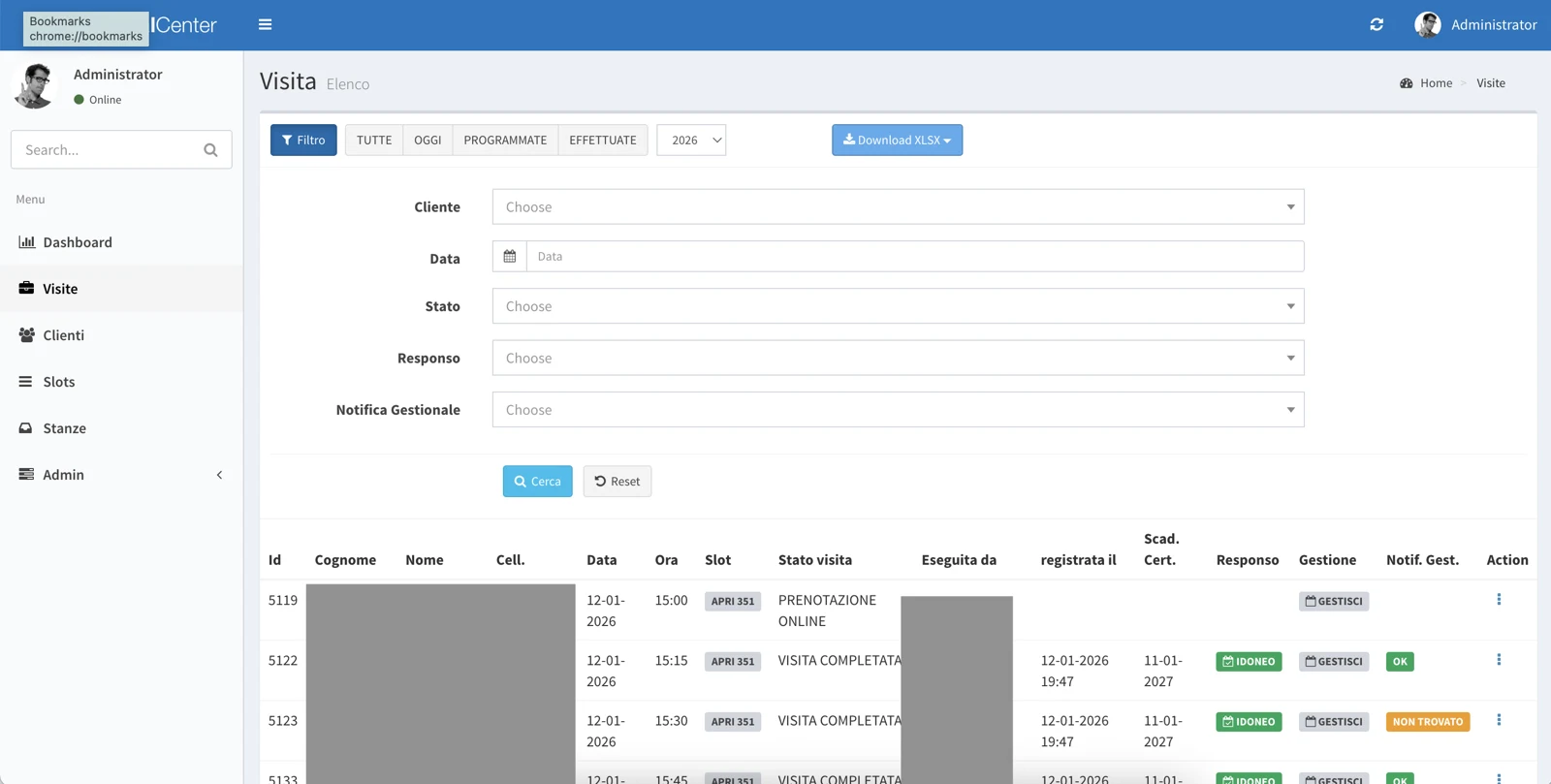The height and width of the screenshot is (784, 1551).
Task: Click IDONEO badge in row 5123
Action: coord(1249,721)
